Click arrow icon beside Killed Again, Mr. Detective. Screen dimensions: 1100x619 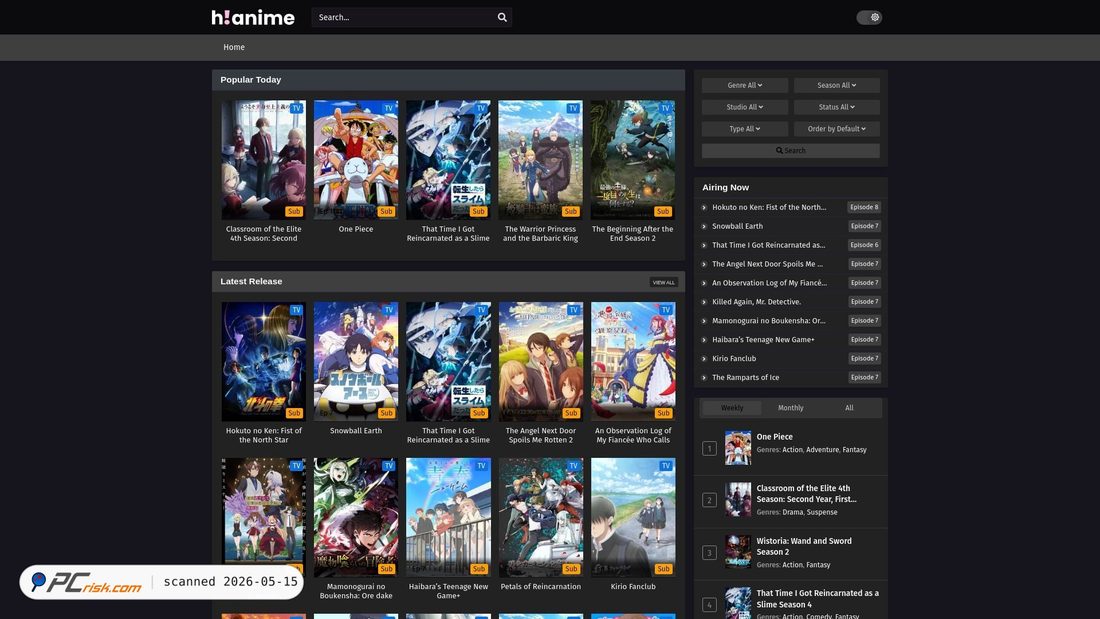pyautogui.click(x=704, y=302)
